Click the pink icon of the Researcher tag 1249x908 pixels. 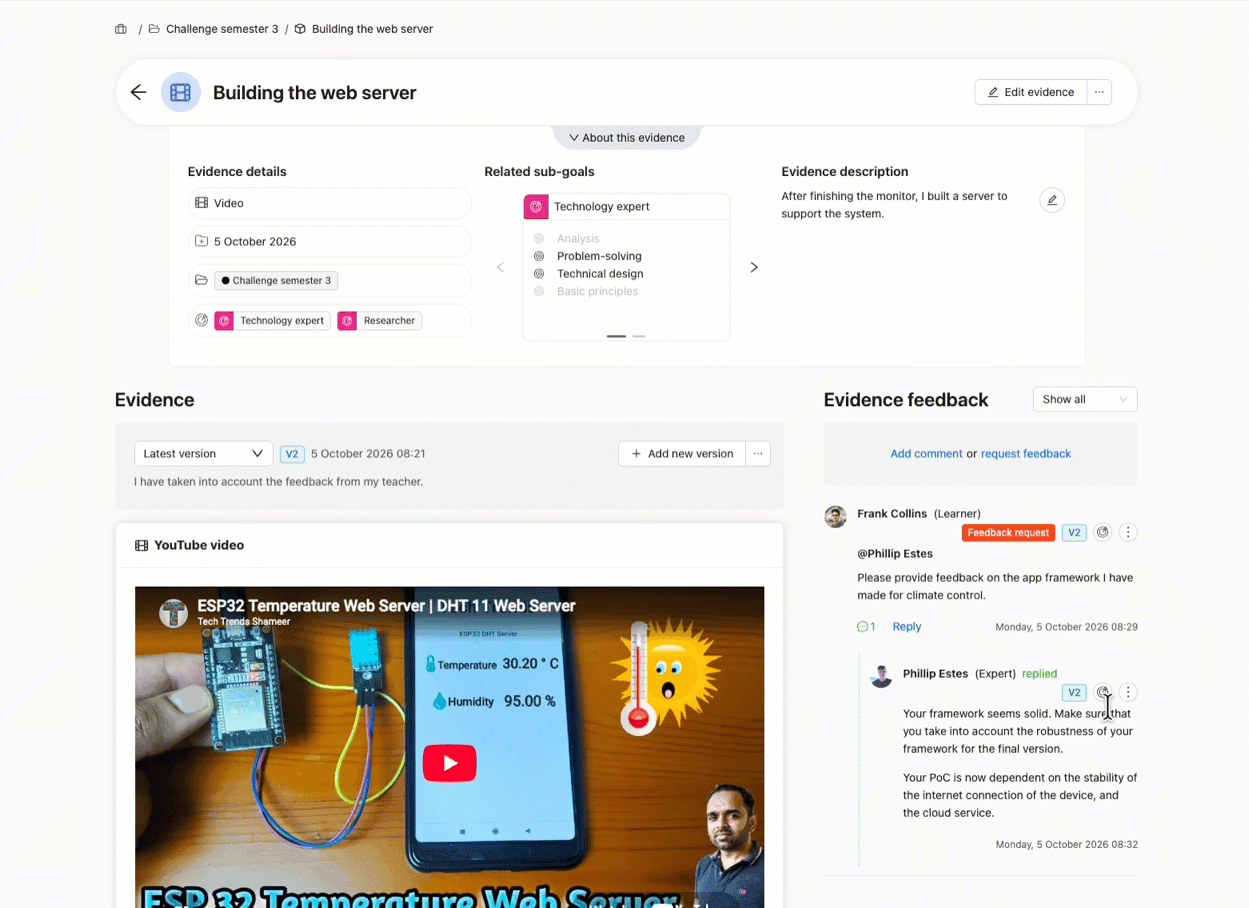[x=347, y=321]
